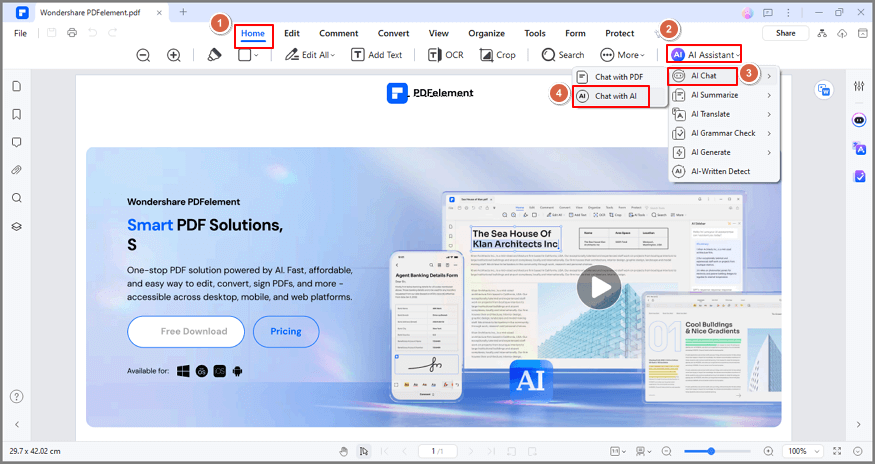This screenshot has width=875, height=464.
Task: Open the Edit All dropdown
Action: [310, 55]
